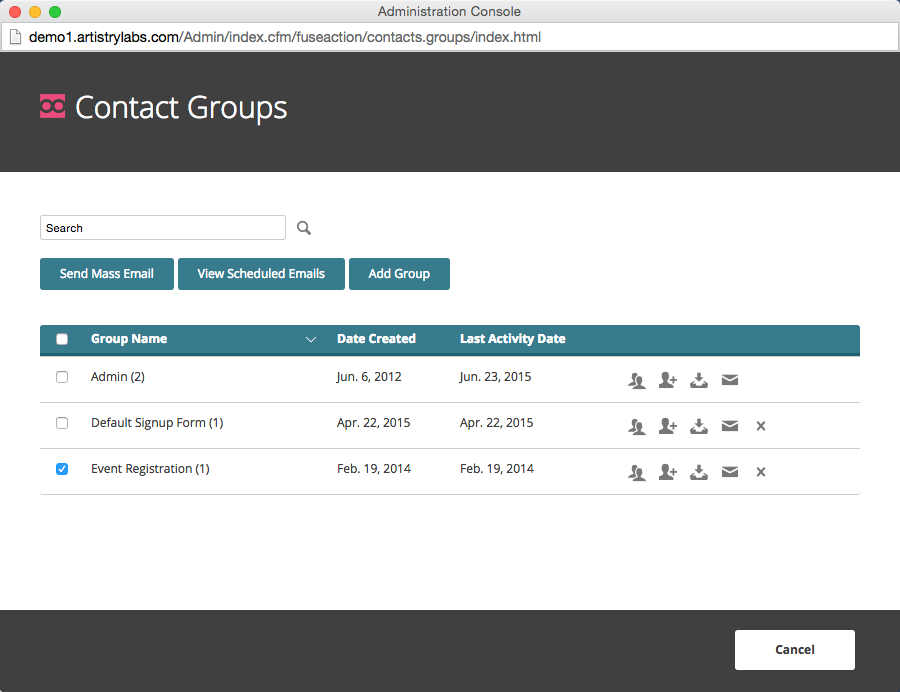
Task: Delete the Event Registration group
Action: 761,472
